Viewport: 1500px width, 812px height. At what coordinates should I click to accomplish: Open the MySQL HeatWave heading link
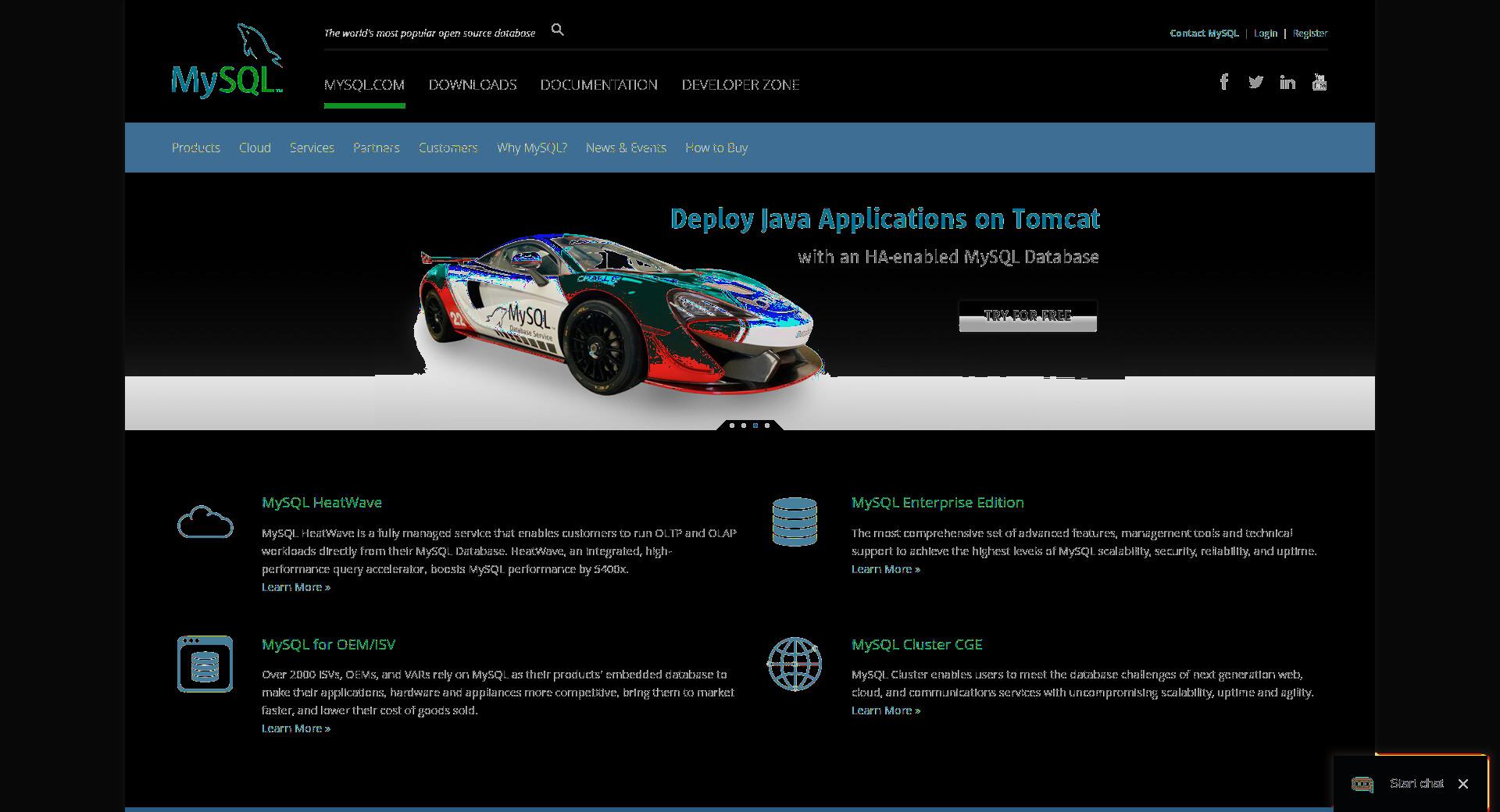click(322, 502)
